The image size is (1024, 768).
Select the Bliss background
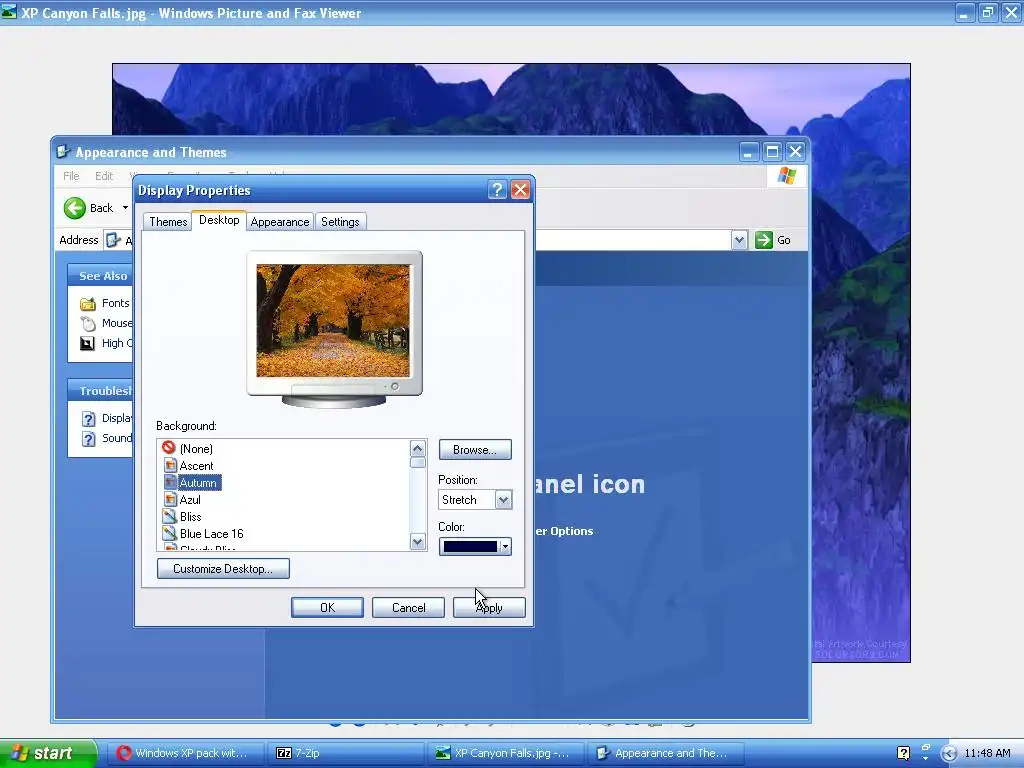(190, 517)
